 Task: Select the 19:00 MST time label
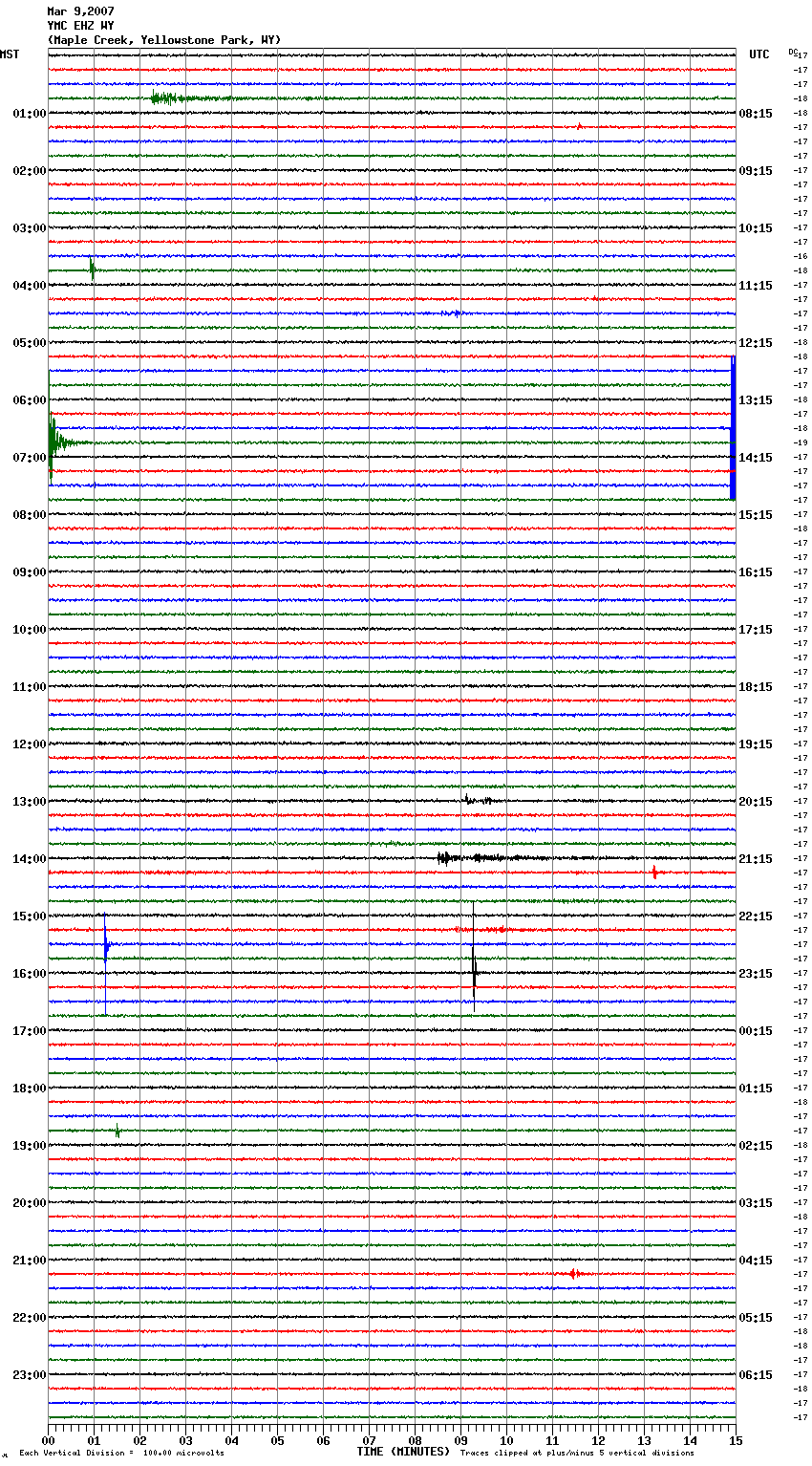30,1146
